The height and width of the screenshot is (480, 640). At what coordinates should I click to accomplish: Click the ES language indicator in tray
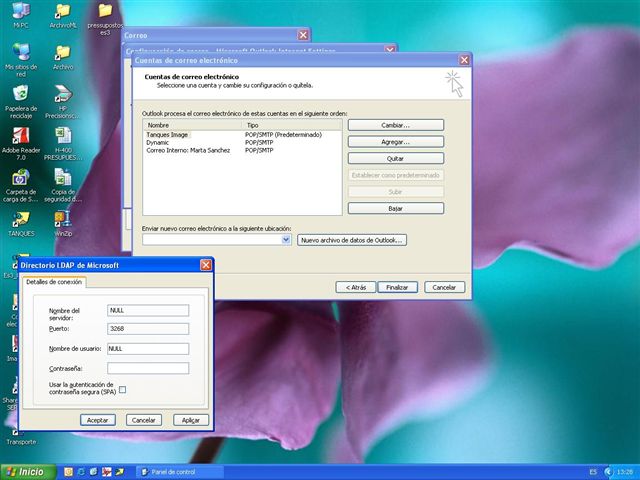tap(593, 472)
